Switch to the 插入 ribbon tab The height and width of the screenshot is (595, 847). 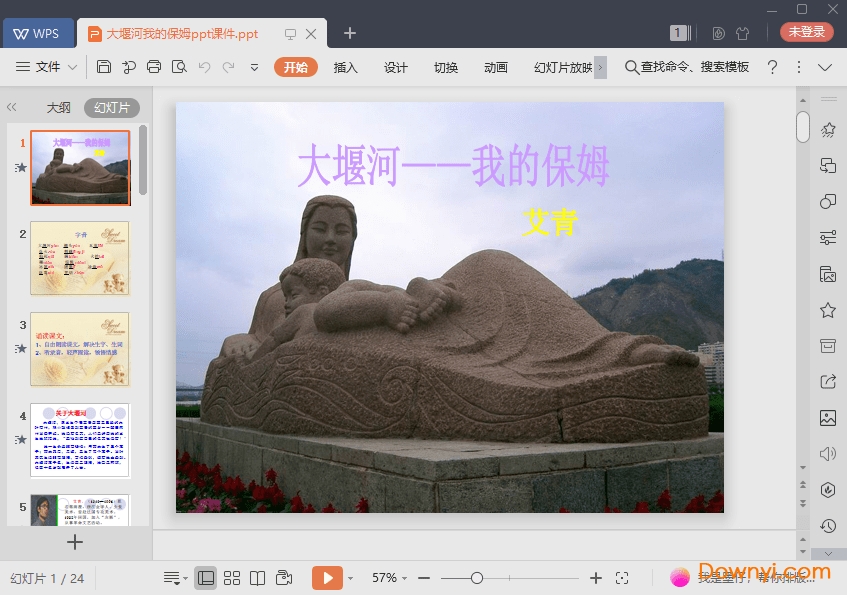click(345, 68)
